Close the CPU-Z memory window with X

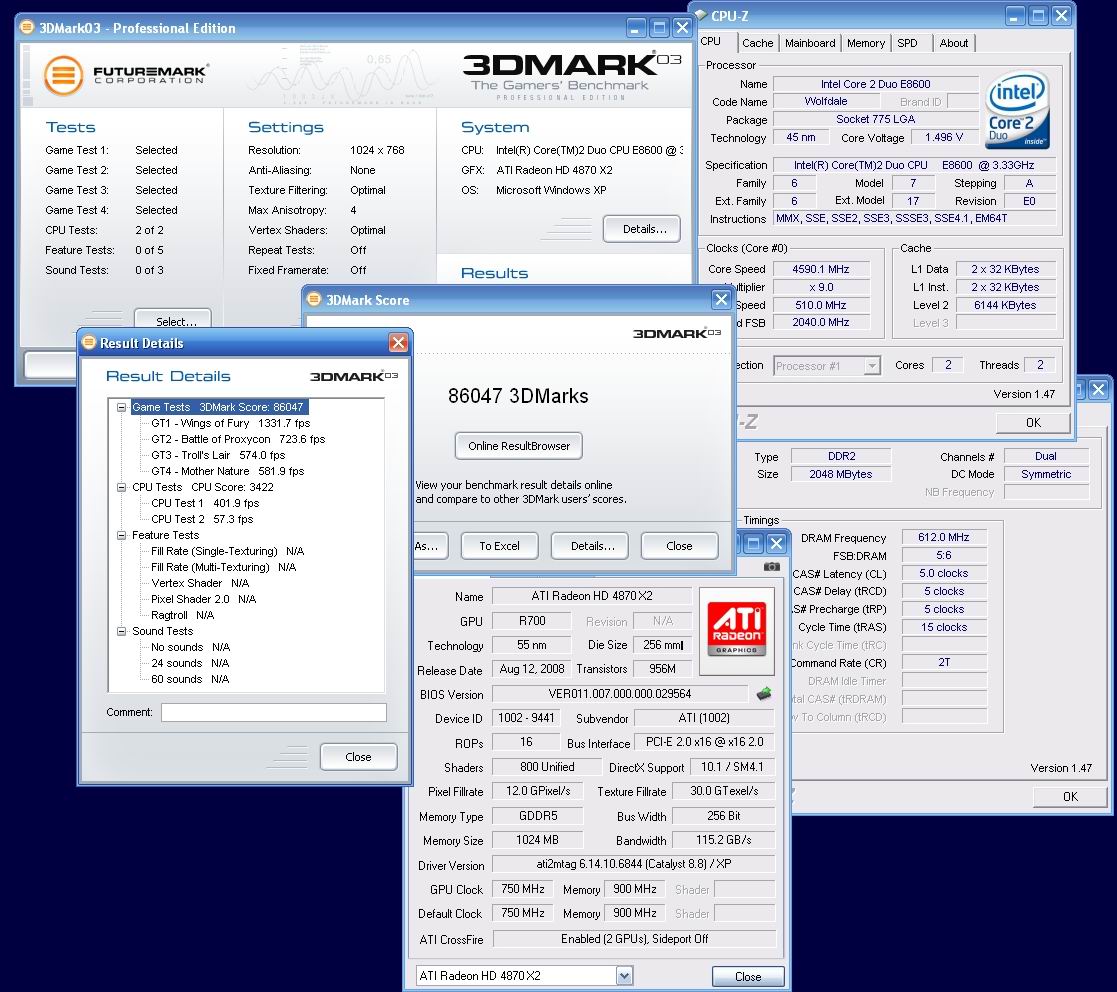1098,390
